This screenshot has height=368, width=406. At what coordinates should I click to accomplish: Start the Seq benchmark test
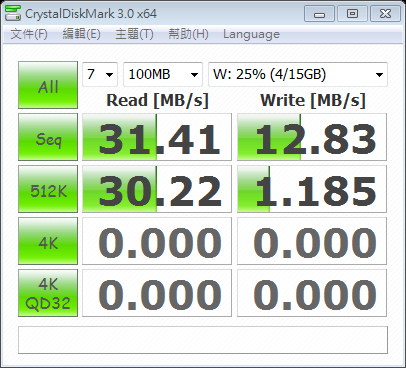pyautogui.click(x=48, y=137)
